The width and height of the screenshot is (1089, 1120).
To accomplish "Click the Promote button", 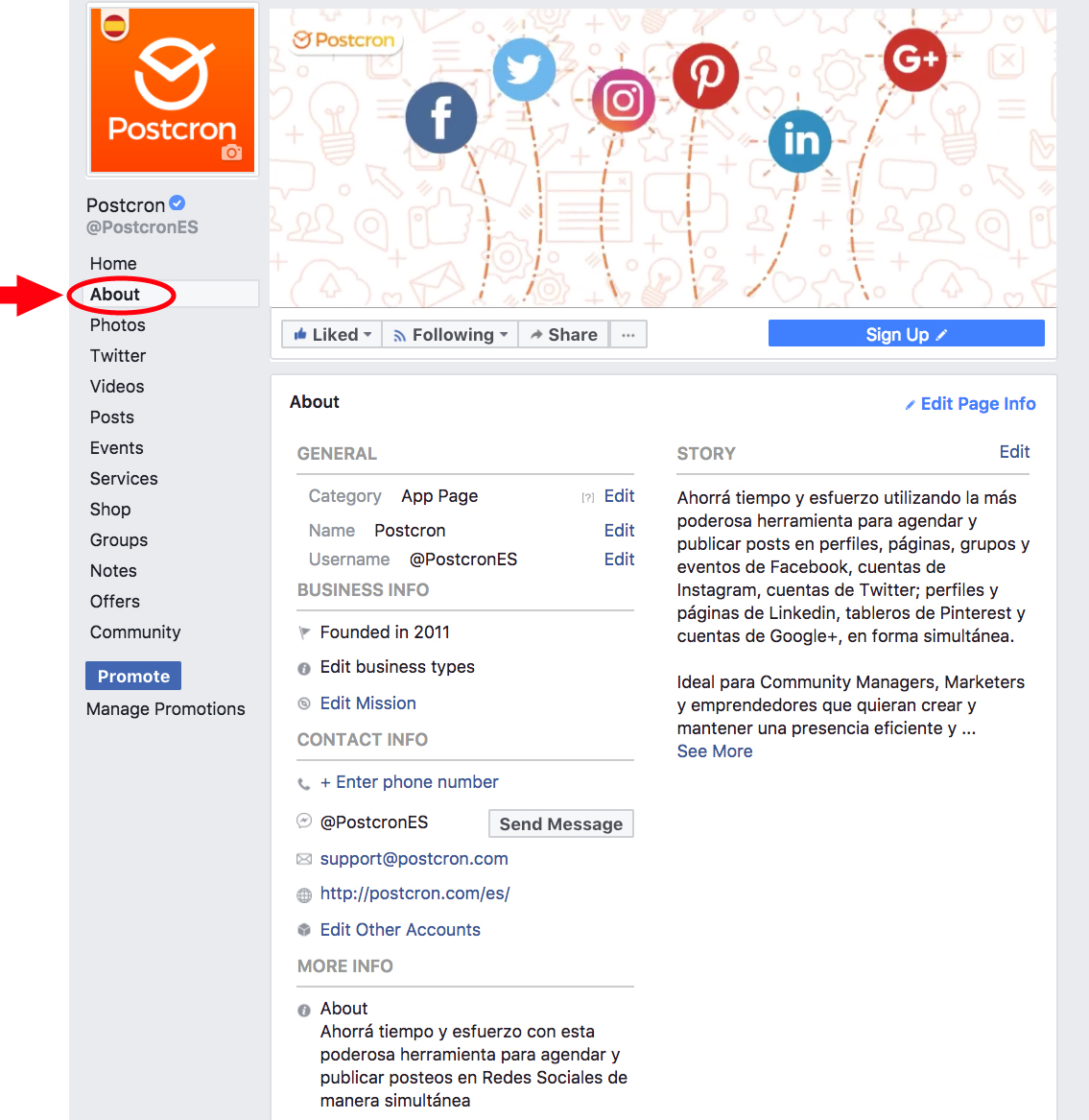I will point(133,676).
